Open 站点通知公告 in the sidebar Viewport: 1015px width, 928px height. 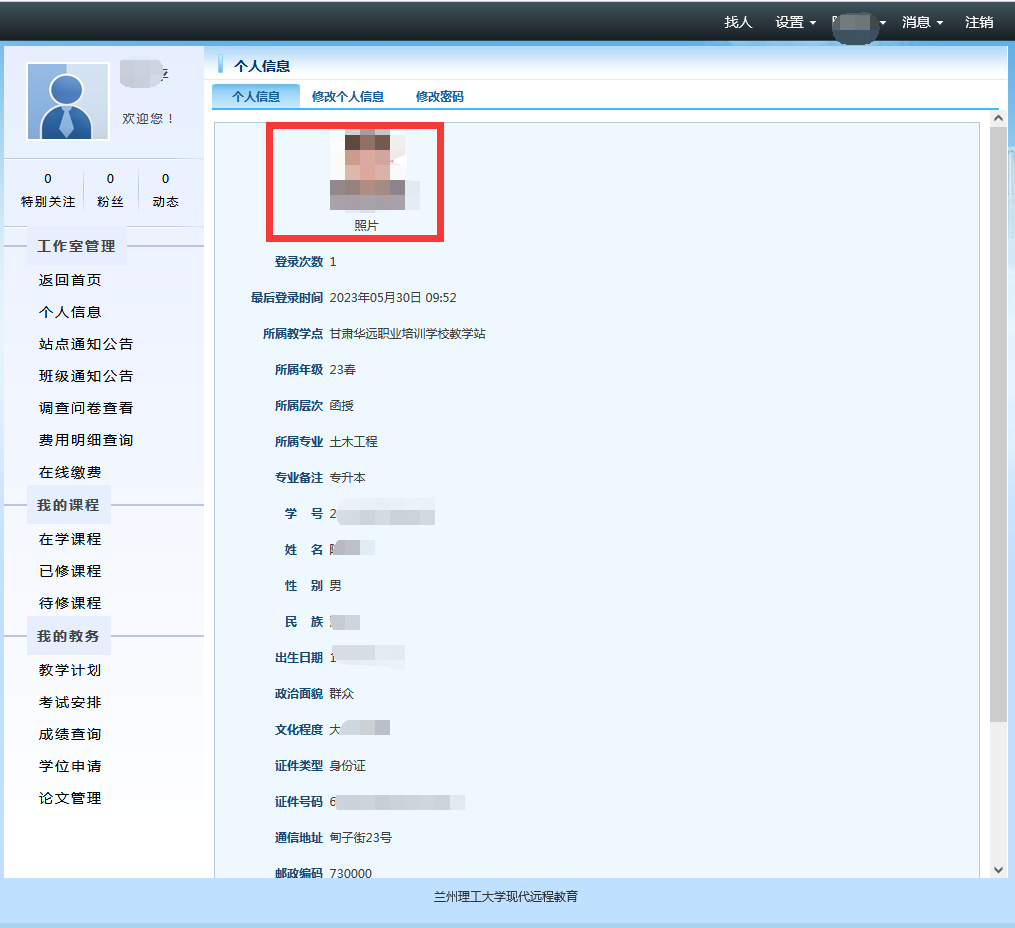point(86,344)
